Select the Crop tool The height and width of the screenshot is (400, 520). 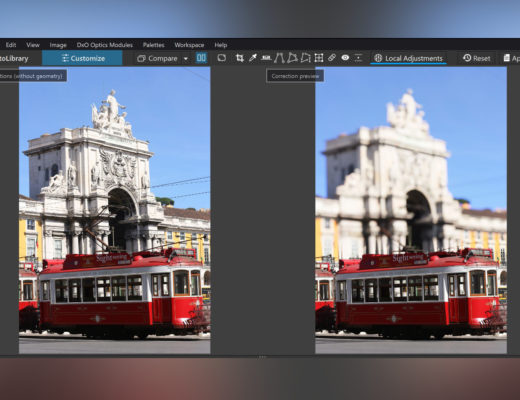tap(239, 58)
